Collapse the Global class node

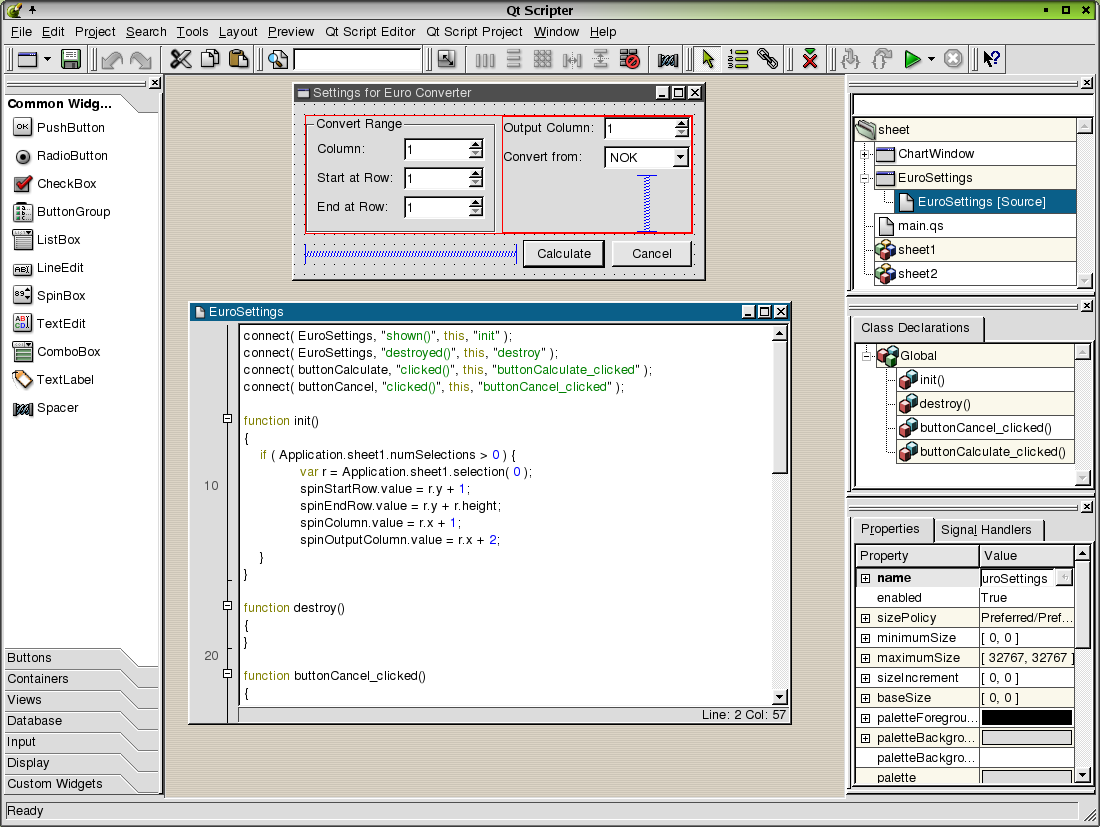point(867,356)
